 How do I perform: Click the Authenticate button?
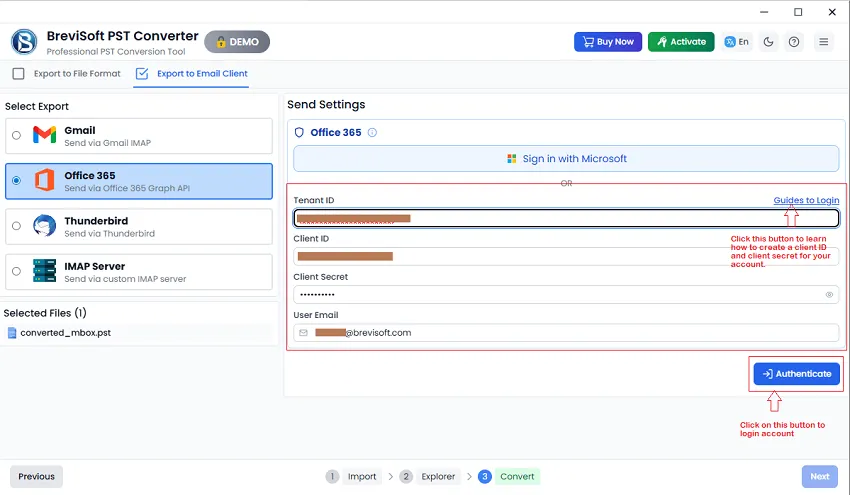[x=796, y=374]
